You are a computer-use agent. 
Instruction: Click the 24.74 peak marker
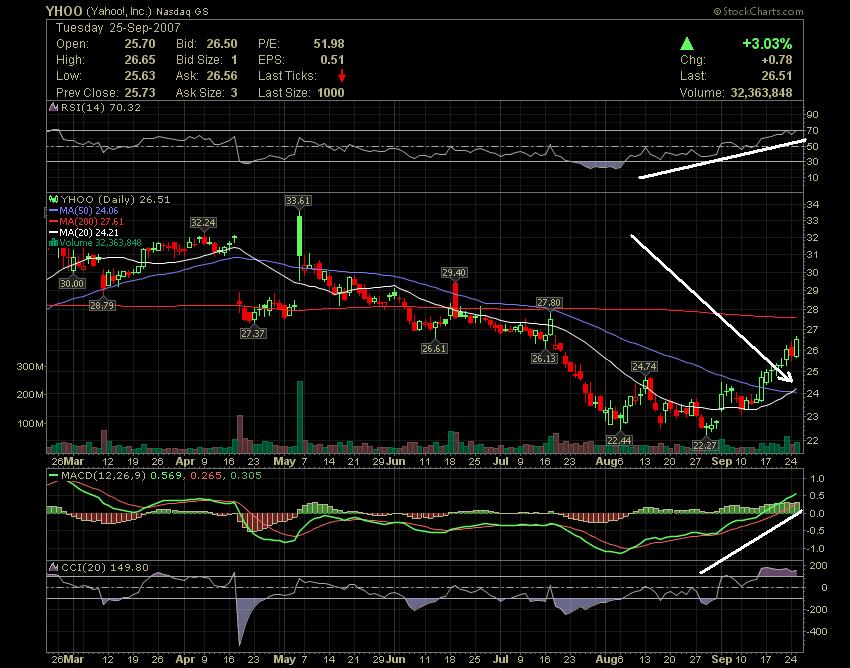pyautogui.click(x=644, y=367)
